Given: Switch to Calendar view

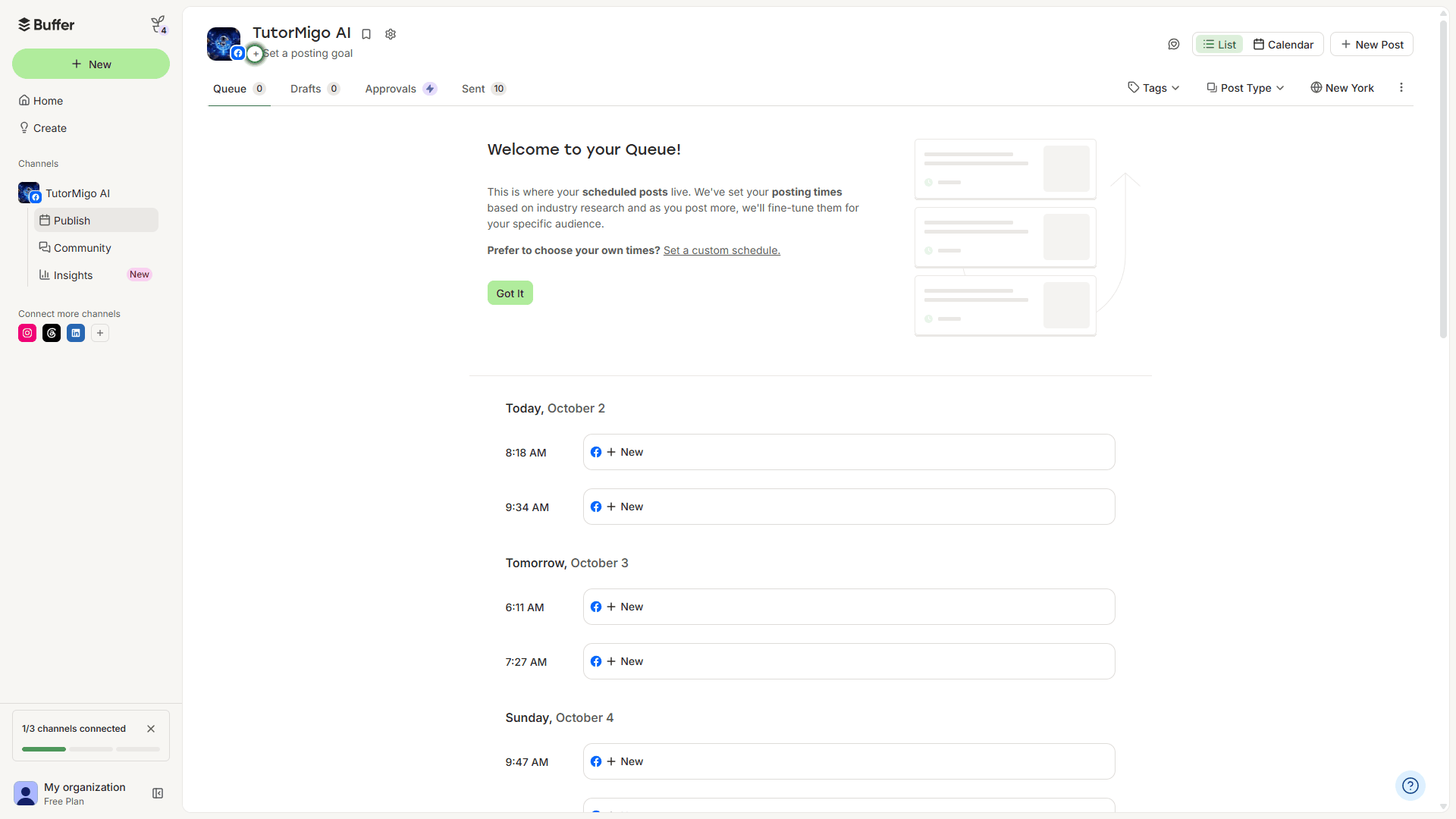Looking at the screenshot, I should (x=1283, y=45).
